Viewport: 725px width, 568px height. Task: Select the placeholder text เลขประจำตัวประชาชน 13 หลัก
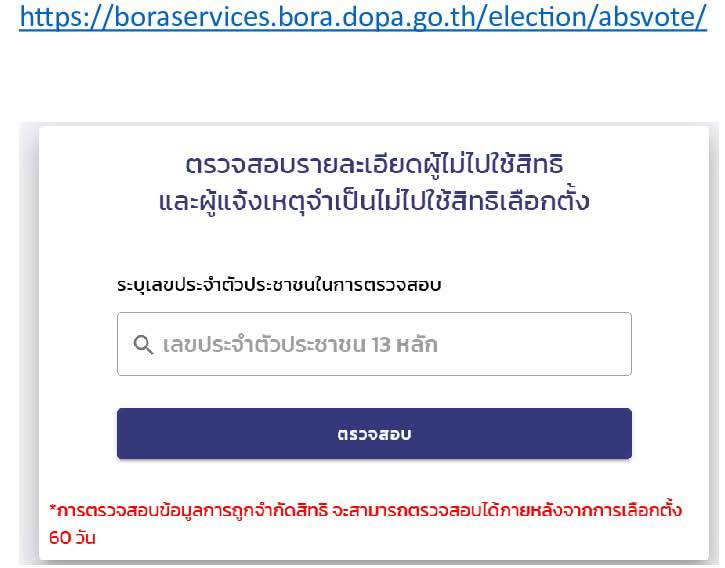(300, 345)
